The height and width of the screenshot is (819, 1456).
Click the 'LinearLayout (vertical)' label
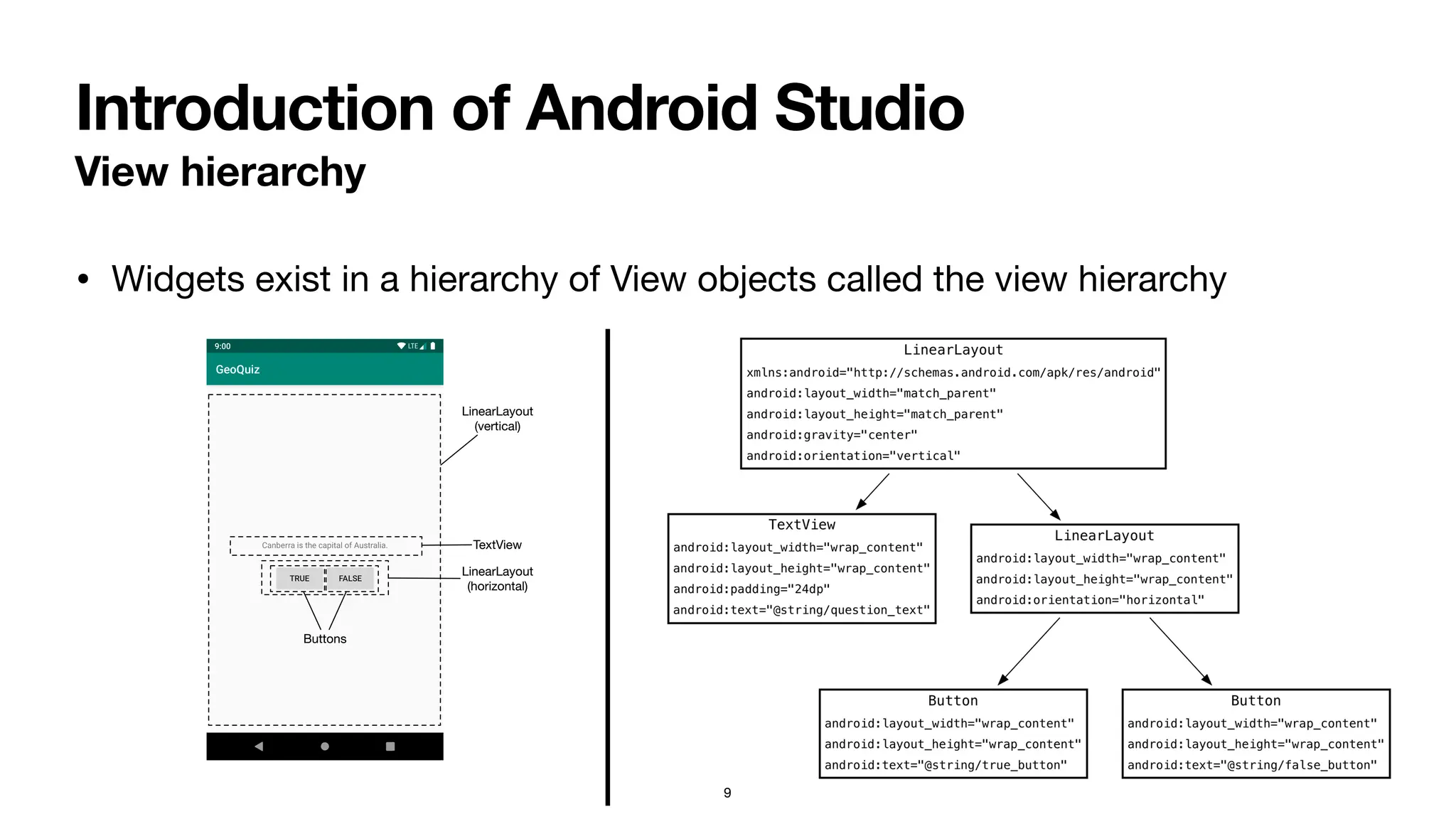click(x=497, y=419)
